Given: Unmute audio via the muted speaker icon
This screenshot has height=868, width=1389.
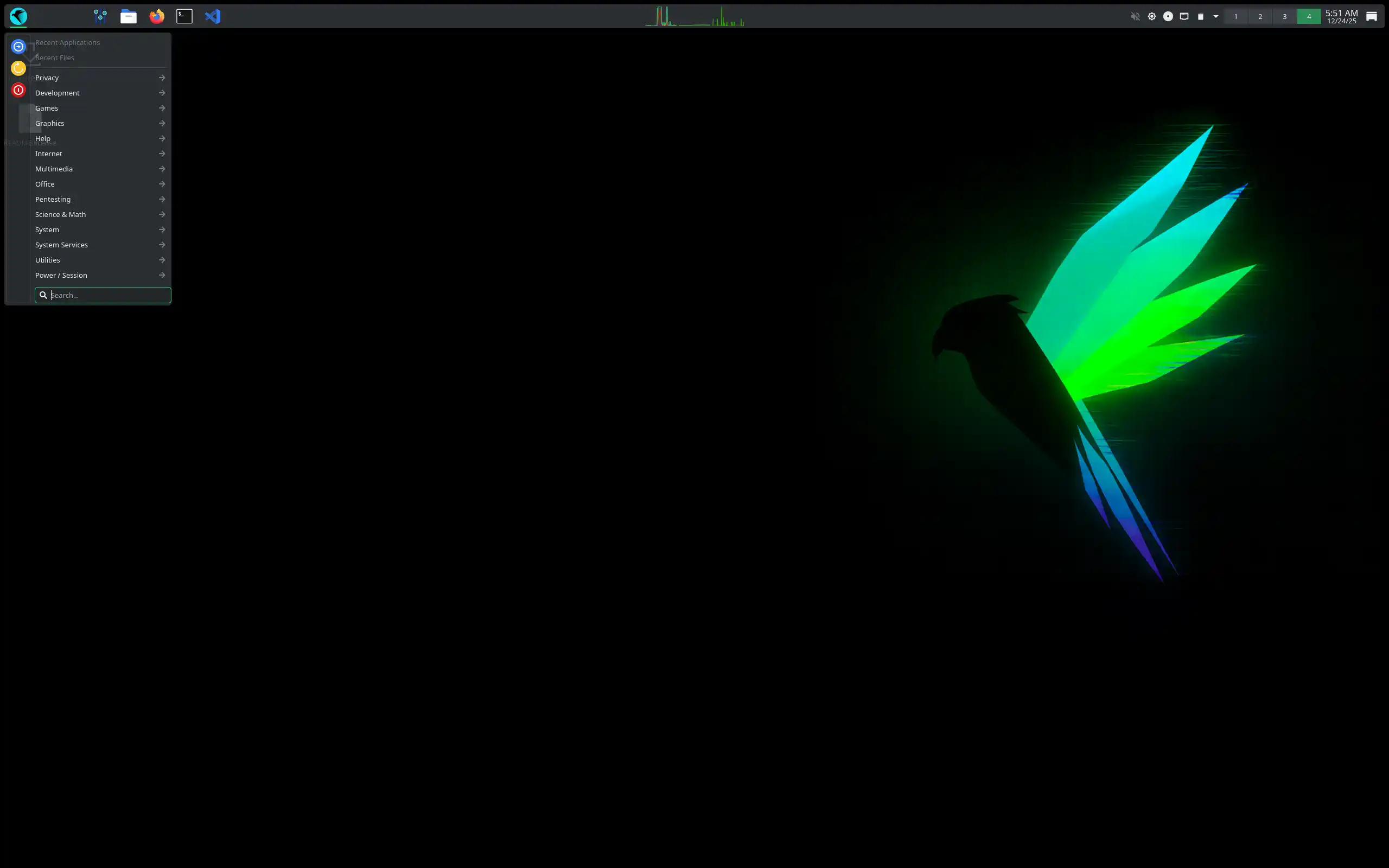Looking at the screenshot, I should 1135,16.
